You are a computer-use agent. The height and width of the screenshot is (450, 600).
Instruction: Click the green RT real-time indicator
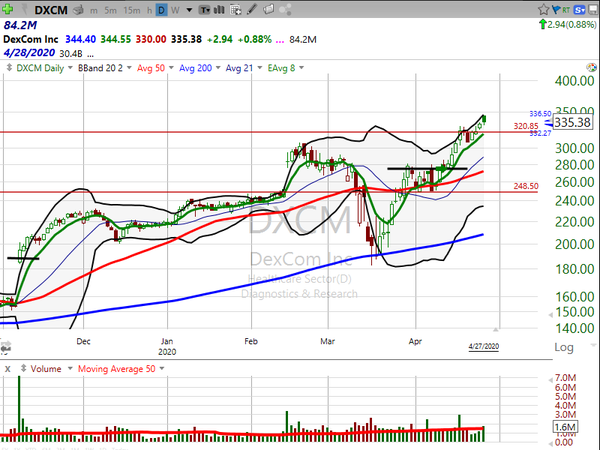point(566,10)
